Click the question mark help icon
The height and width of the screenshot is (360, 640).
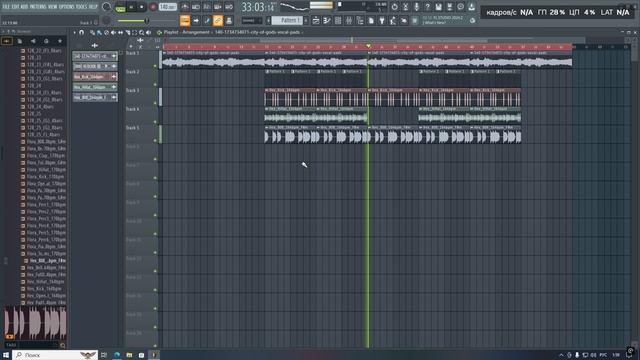[x=427, y=7]
